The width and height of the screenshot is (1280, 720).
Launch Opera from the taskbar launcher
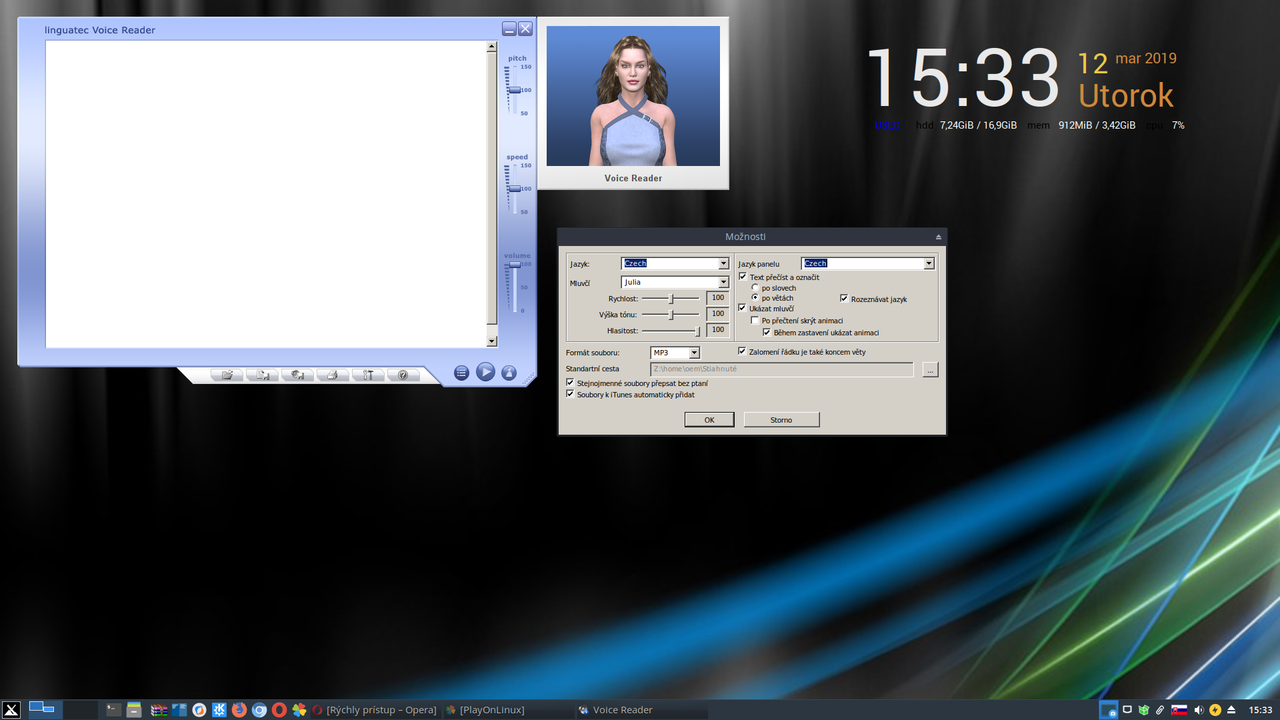[x=279, y=710]
